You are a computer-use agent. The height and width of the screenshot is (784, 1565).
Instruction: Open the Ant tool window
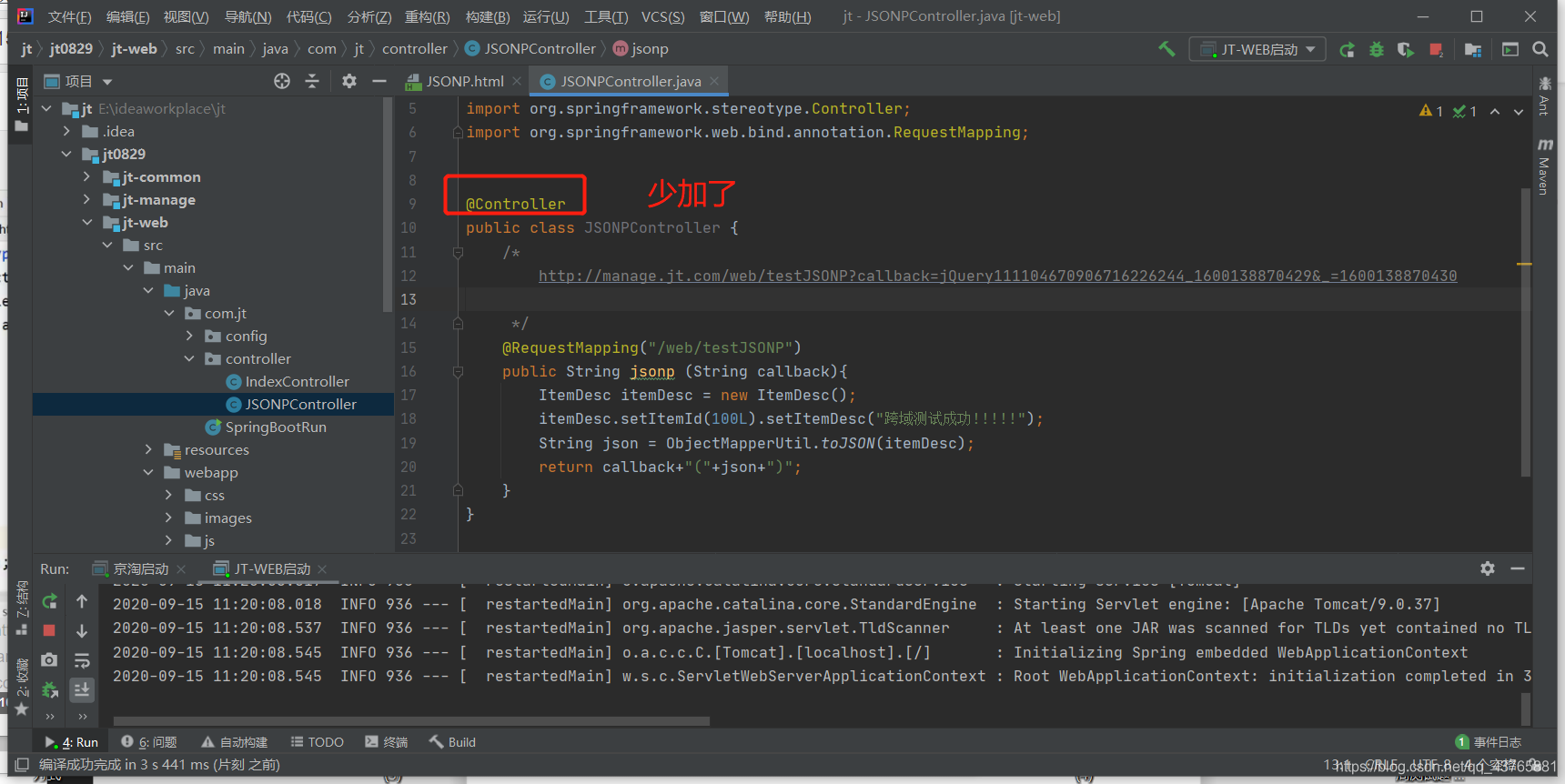click(1544, 95)
